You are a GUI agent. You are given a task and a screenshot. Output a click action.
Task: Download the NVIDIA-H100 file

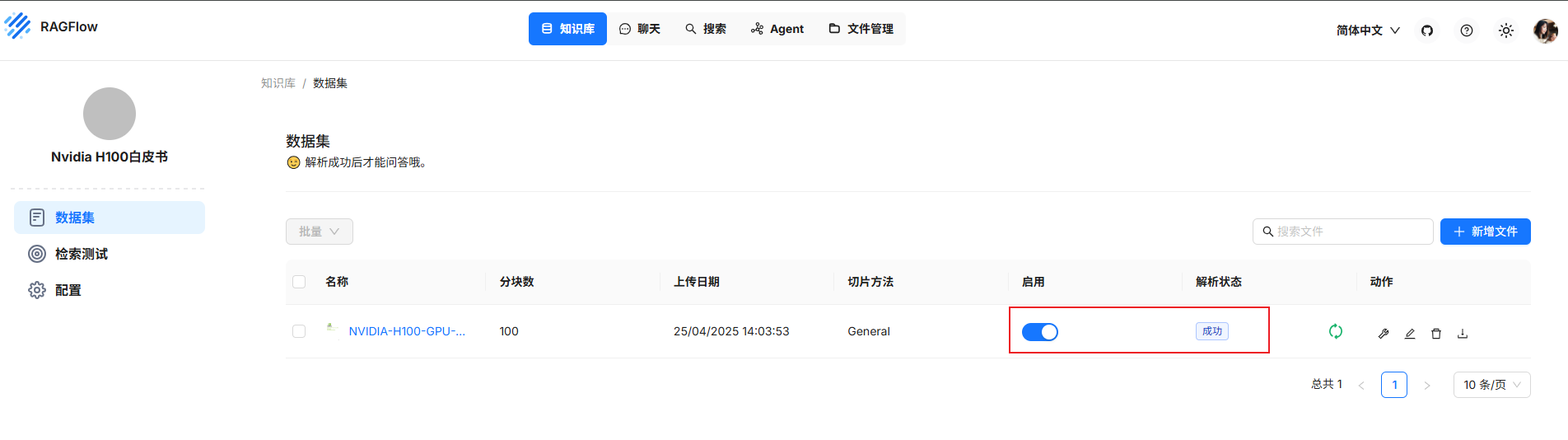coord(1463,334)
